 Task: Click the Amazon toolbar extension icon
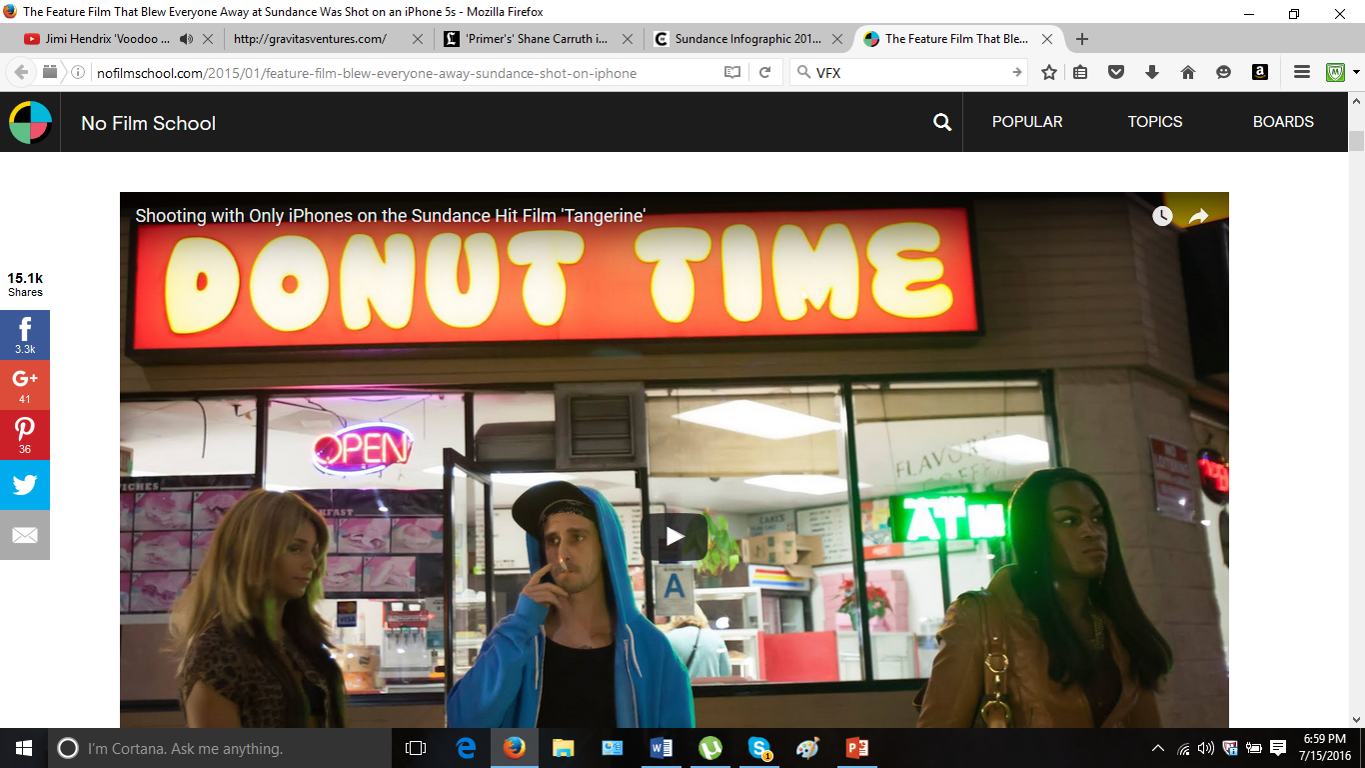pos(1260,72)
